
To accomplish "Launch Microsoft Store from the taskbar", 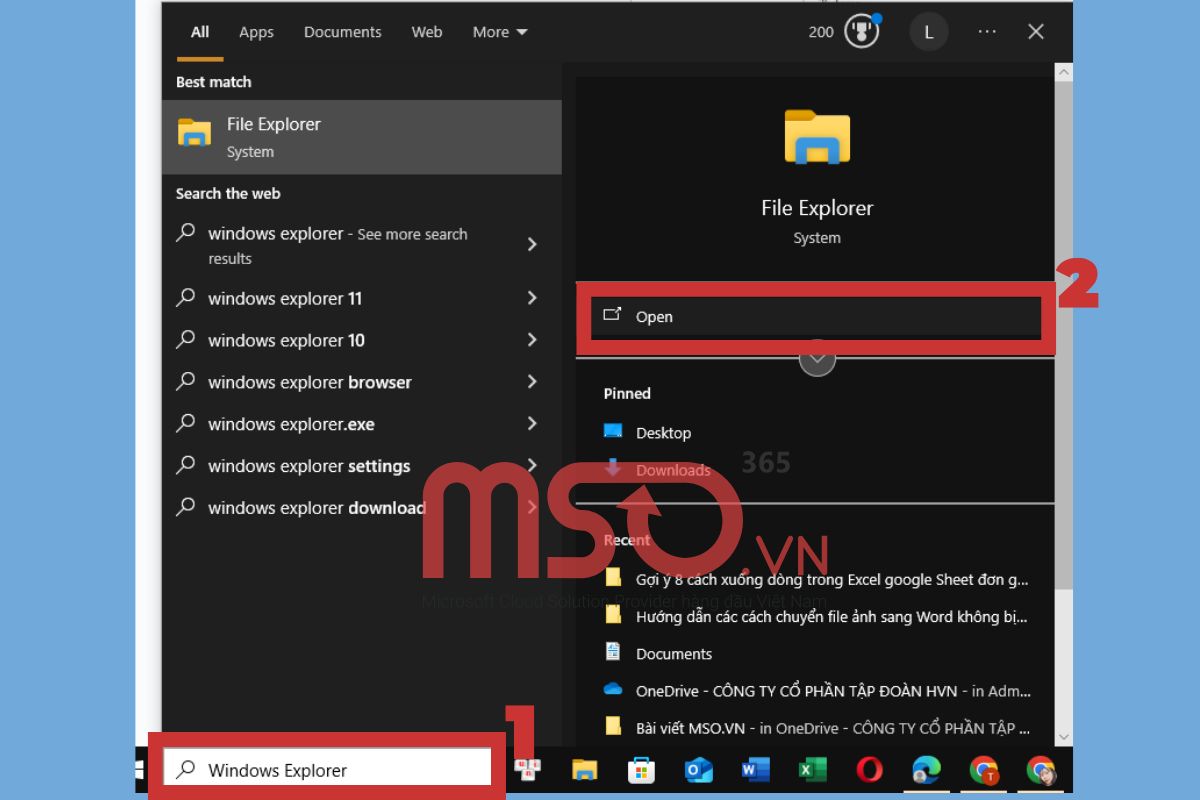I will [641, 770].
